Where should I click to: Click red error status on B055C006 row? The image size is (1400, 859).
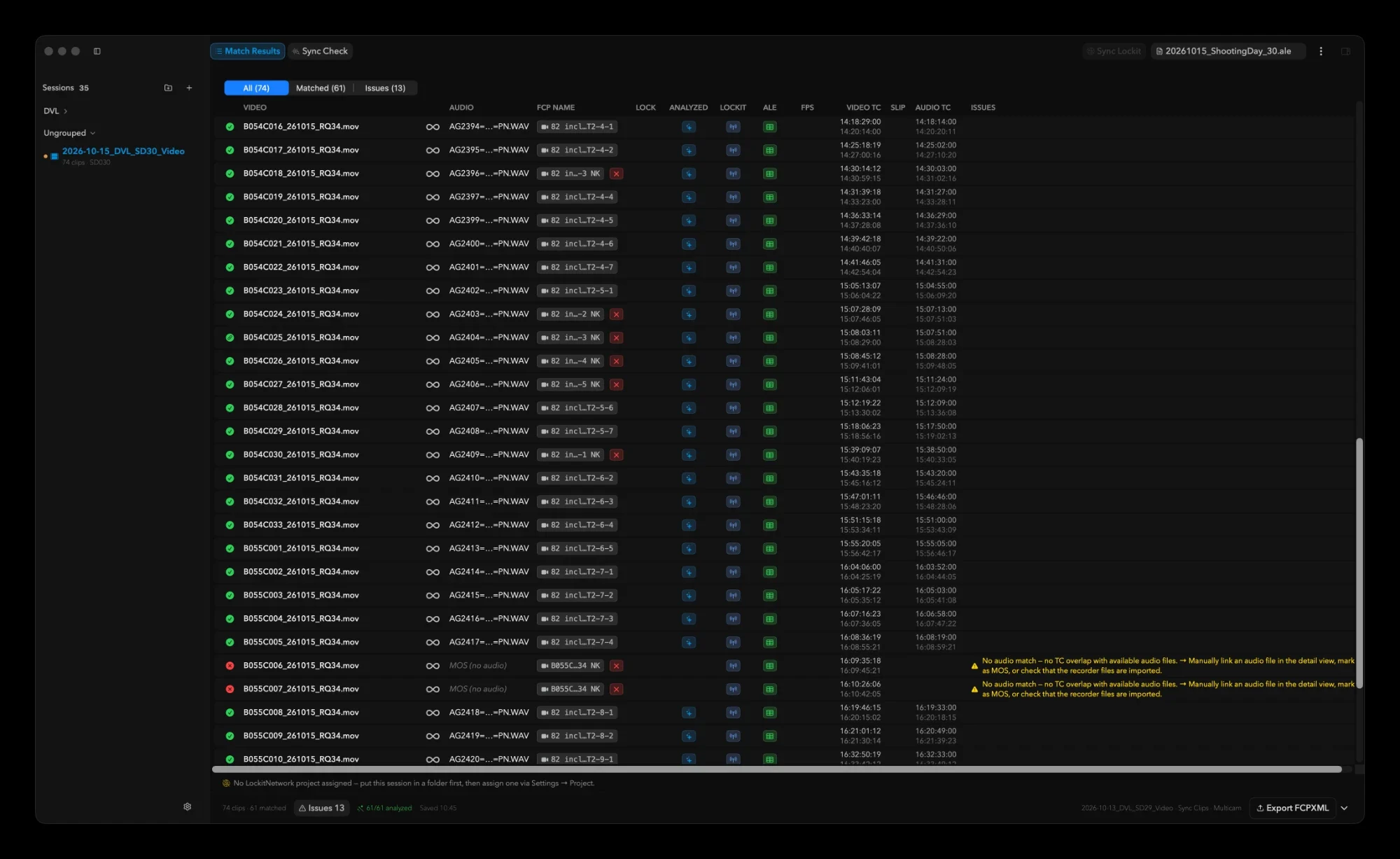pyautogui.click(x=230, y=666)
